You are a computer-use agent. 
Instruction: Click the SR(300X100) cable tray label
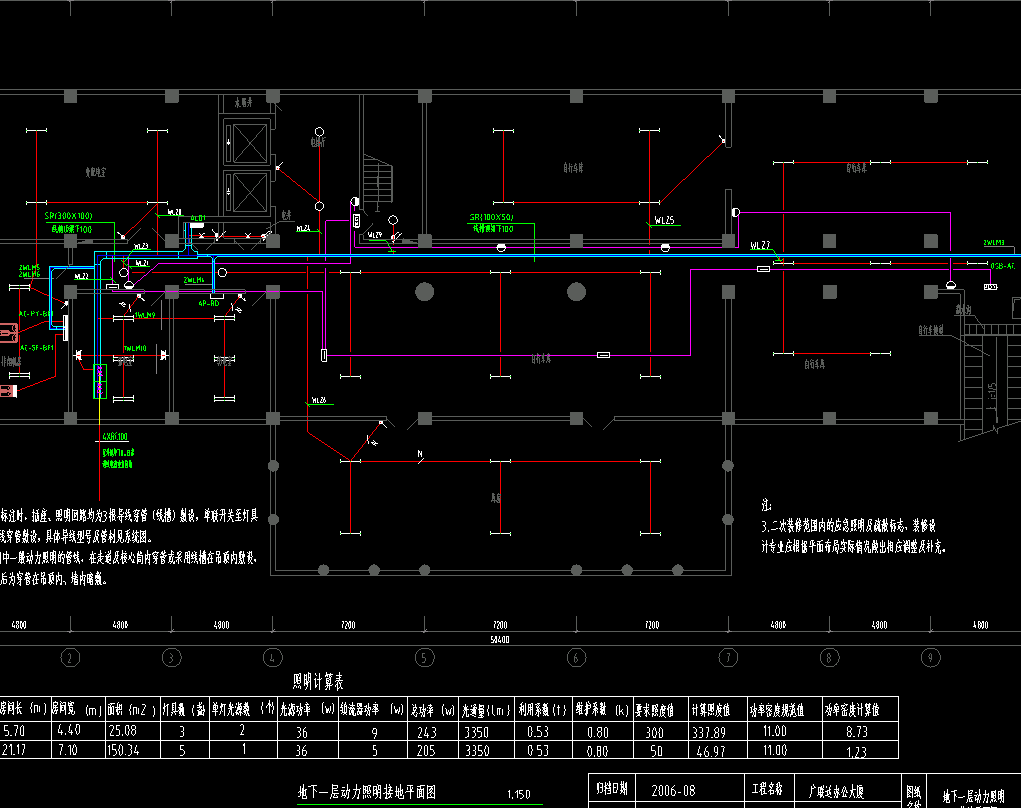tap(68, 216)
